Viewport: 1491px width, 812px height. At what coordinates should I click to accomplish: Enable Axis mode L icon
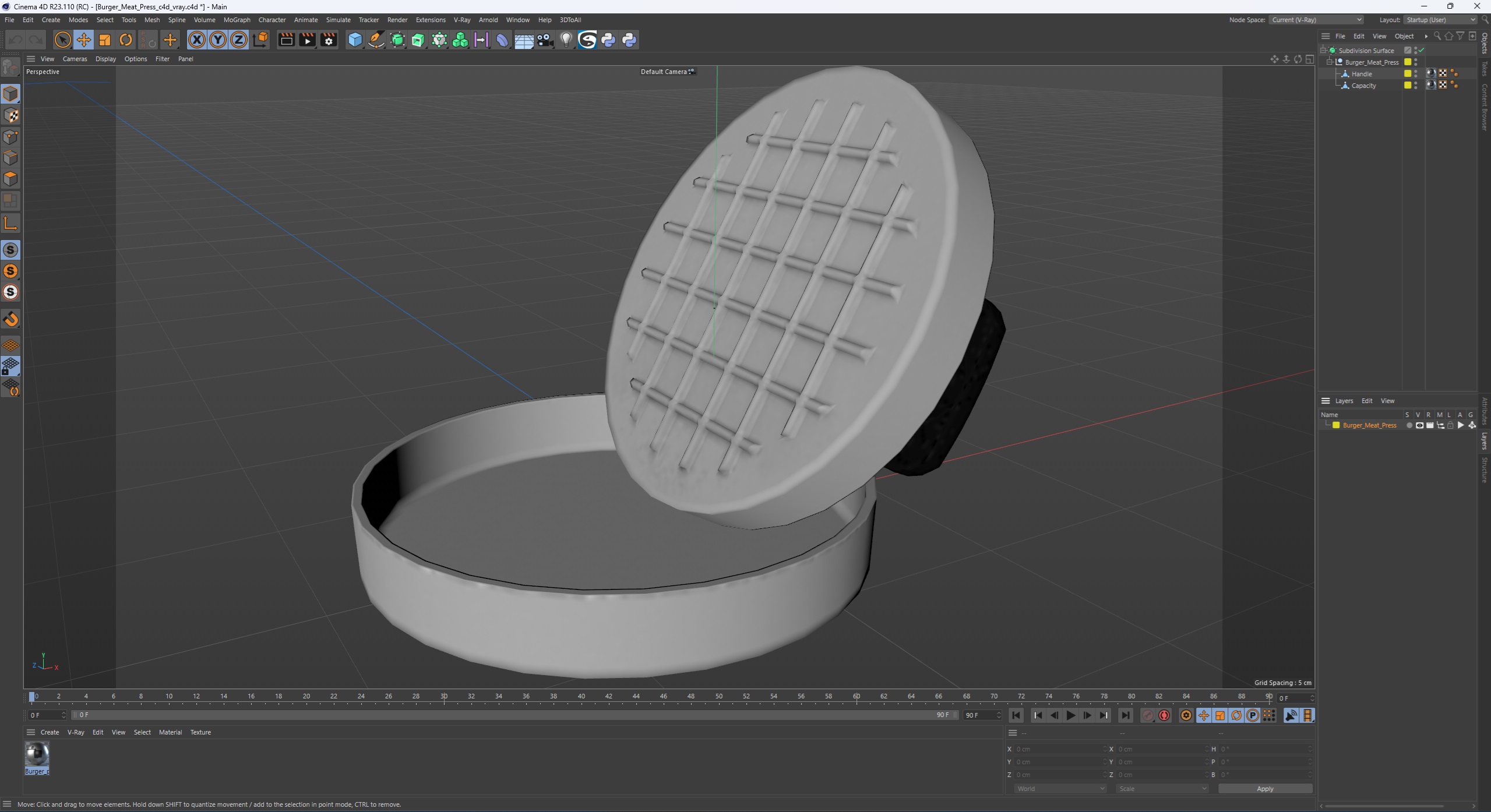coord(10,223)
